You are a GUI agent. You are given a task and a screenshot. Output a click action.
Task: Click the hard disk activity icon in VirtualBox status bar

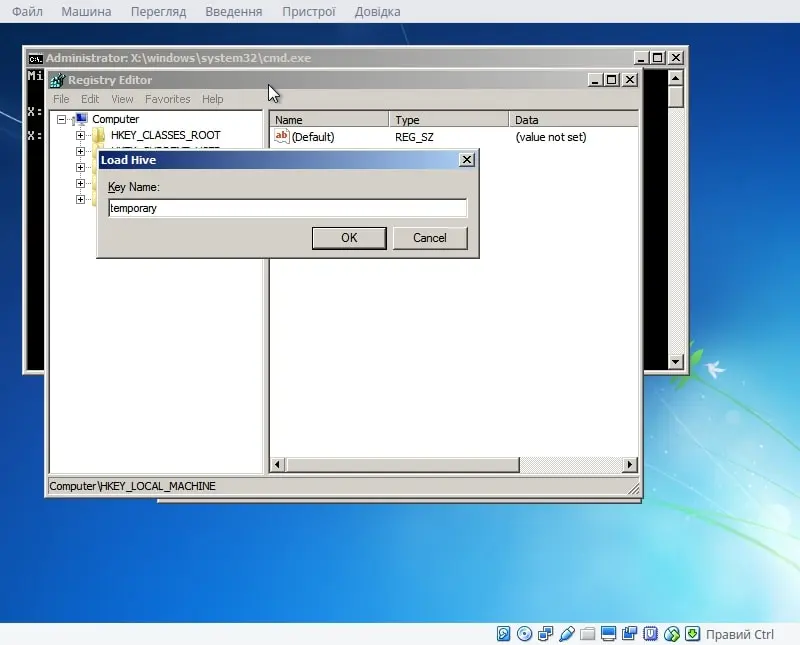[503, 634]
